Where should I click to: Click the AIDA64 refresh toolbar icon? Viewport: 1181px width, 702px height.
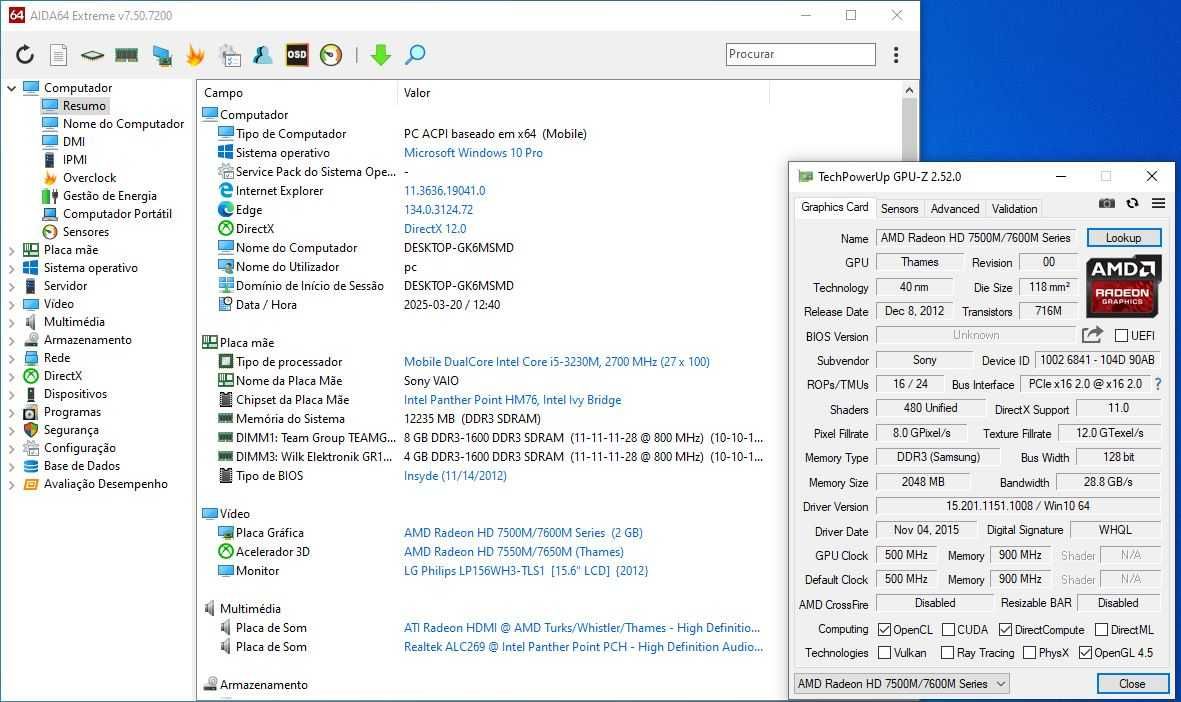tap(25, 54)
